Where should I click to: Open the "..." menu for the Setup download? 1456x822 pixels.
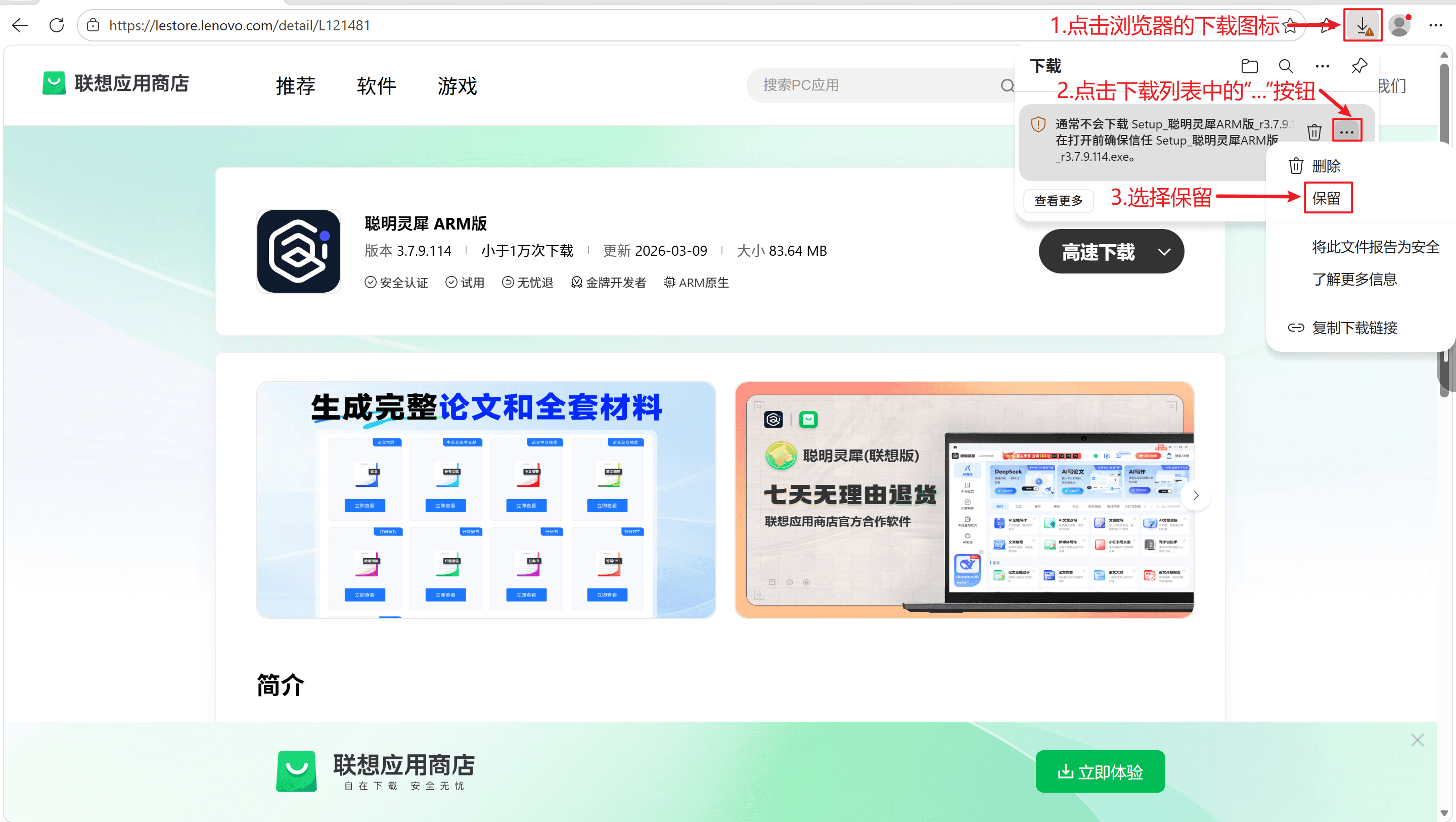click(1346, 132)
